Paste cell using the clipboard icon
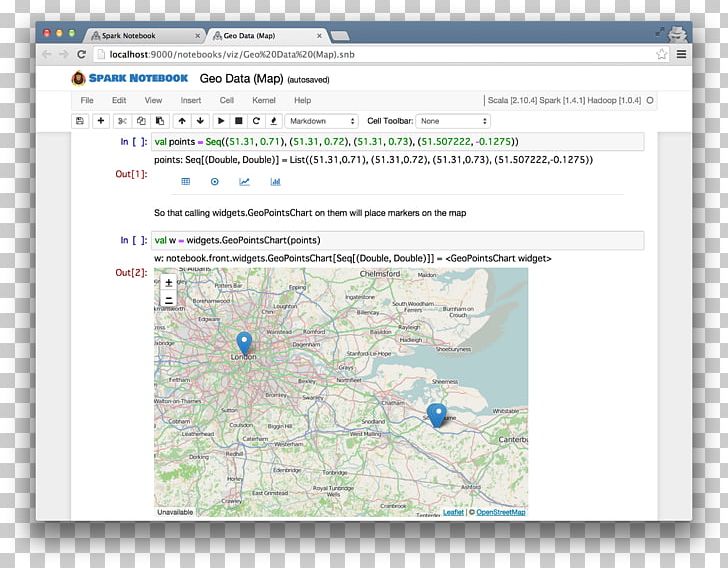Image resolution: width=728 pixels, height=568 pixels. pyautogui.click(x=160, y=121)
